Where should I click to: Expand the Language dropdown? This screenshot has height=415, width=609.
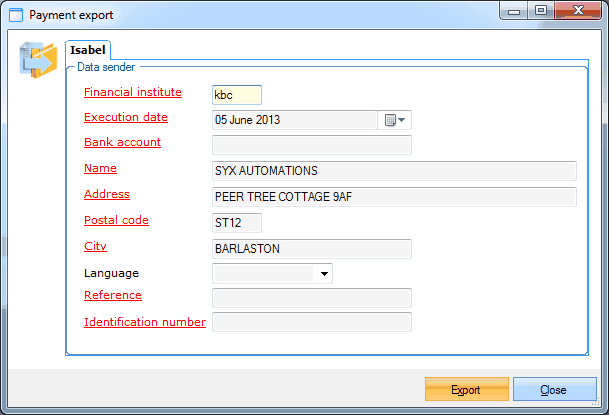pyautogui.click(x=324, y=273)
